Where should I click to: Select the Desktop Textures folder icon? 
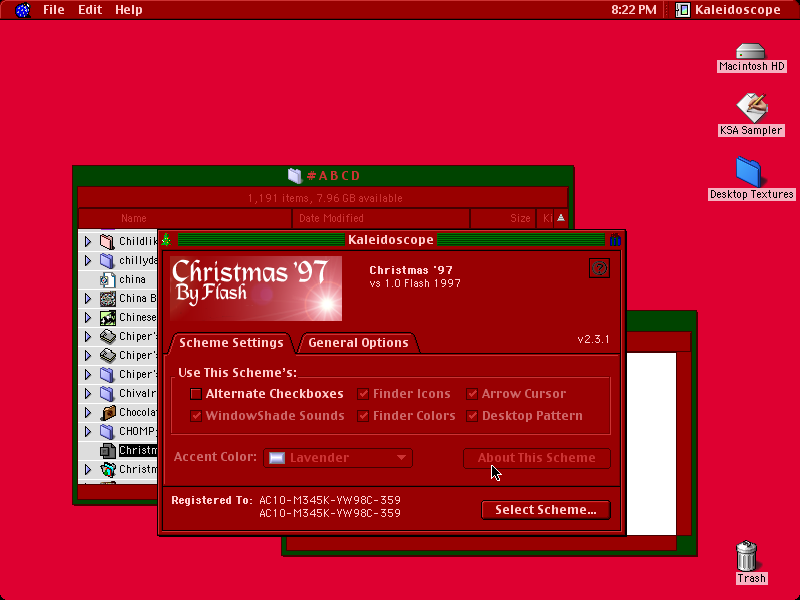point(748,172)
